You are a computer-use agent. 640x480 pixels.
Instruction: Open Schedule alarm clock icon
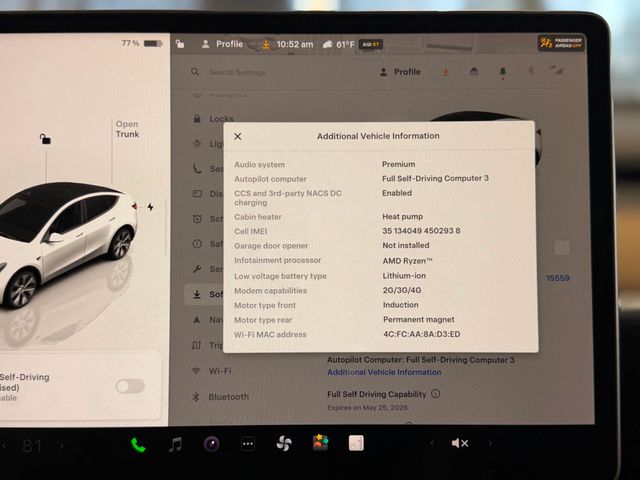point(197,219)
